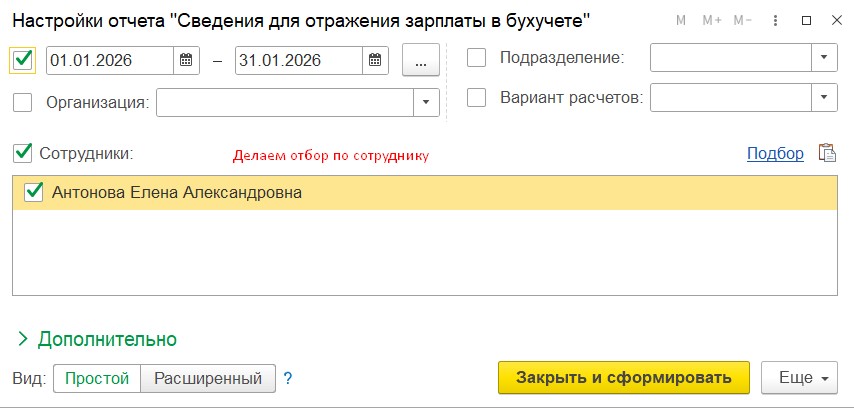
Task: Click the start date input field
Action: tap(108, 60)
